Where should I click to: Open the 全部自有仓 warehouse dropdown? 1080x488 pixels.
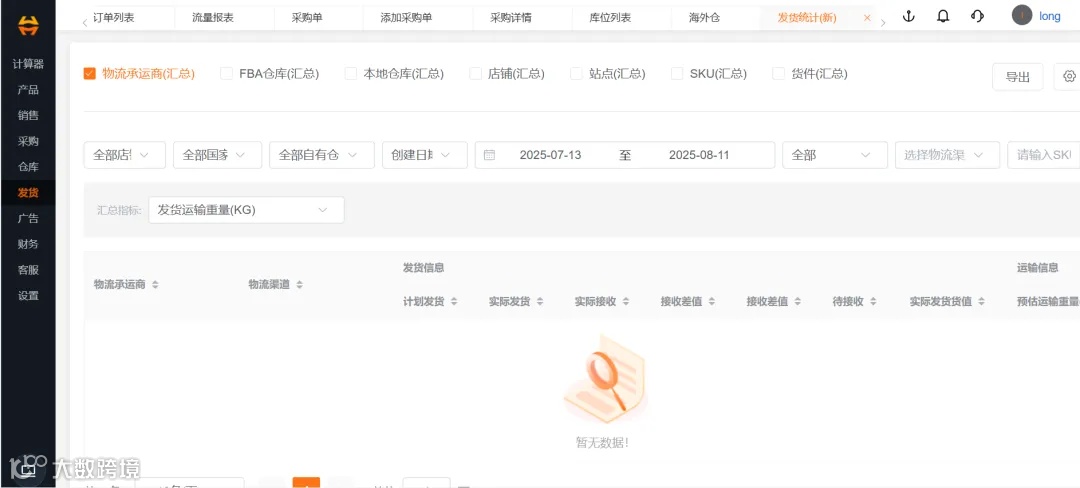[322, 155]
